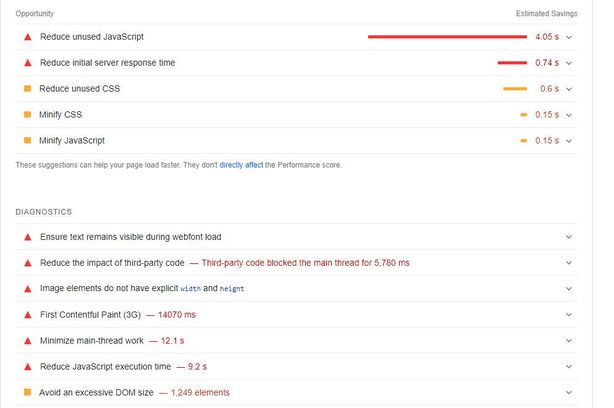The image size is (614, 408).
Task: Expand the Minify CSS chevron
Action: coord(569,115)
